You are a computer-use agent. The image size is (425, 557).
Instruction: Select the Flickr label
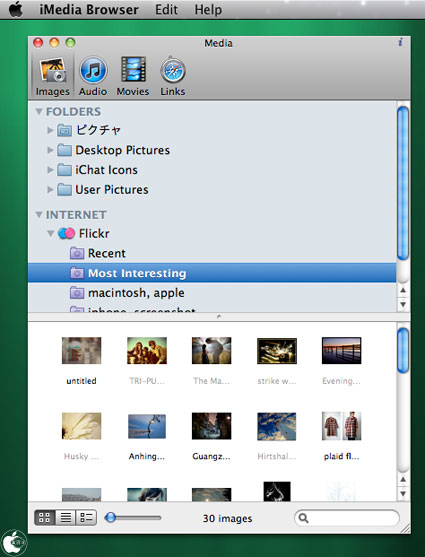(94, 233)
